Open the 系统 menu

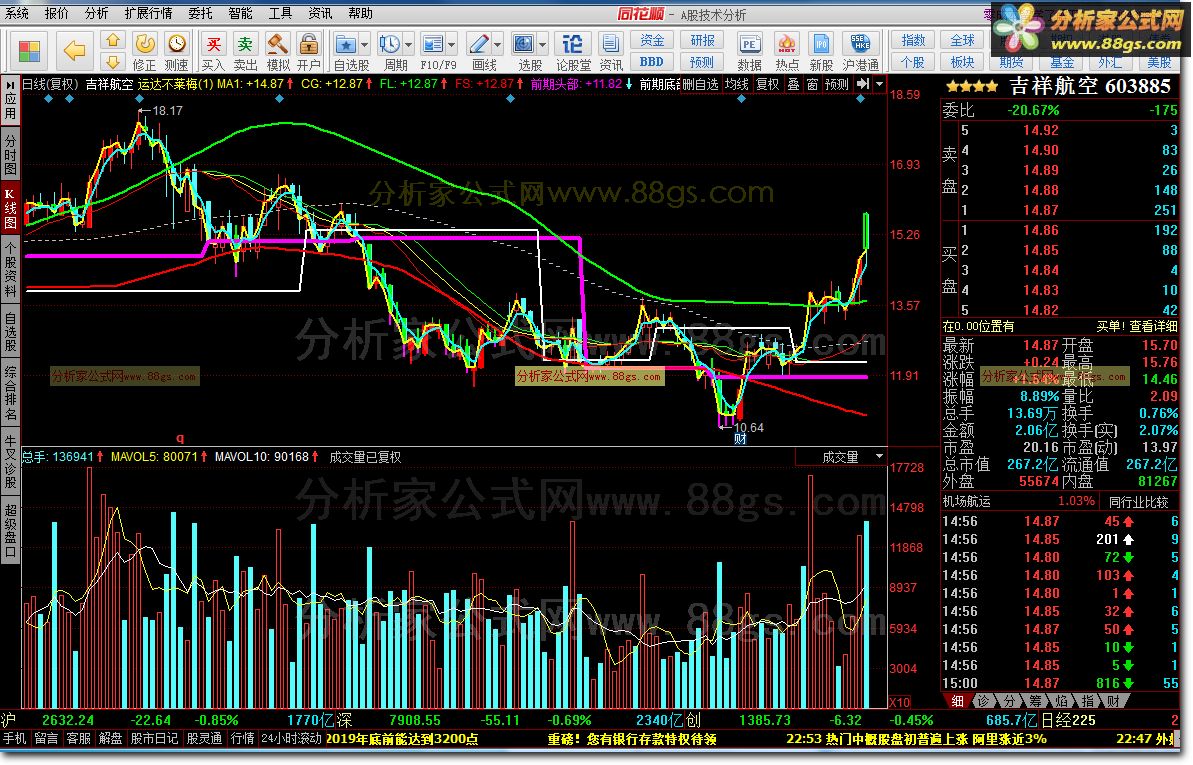(x=17, y=13)
